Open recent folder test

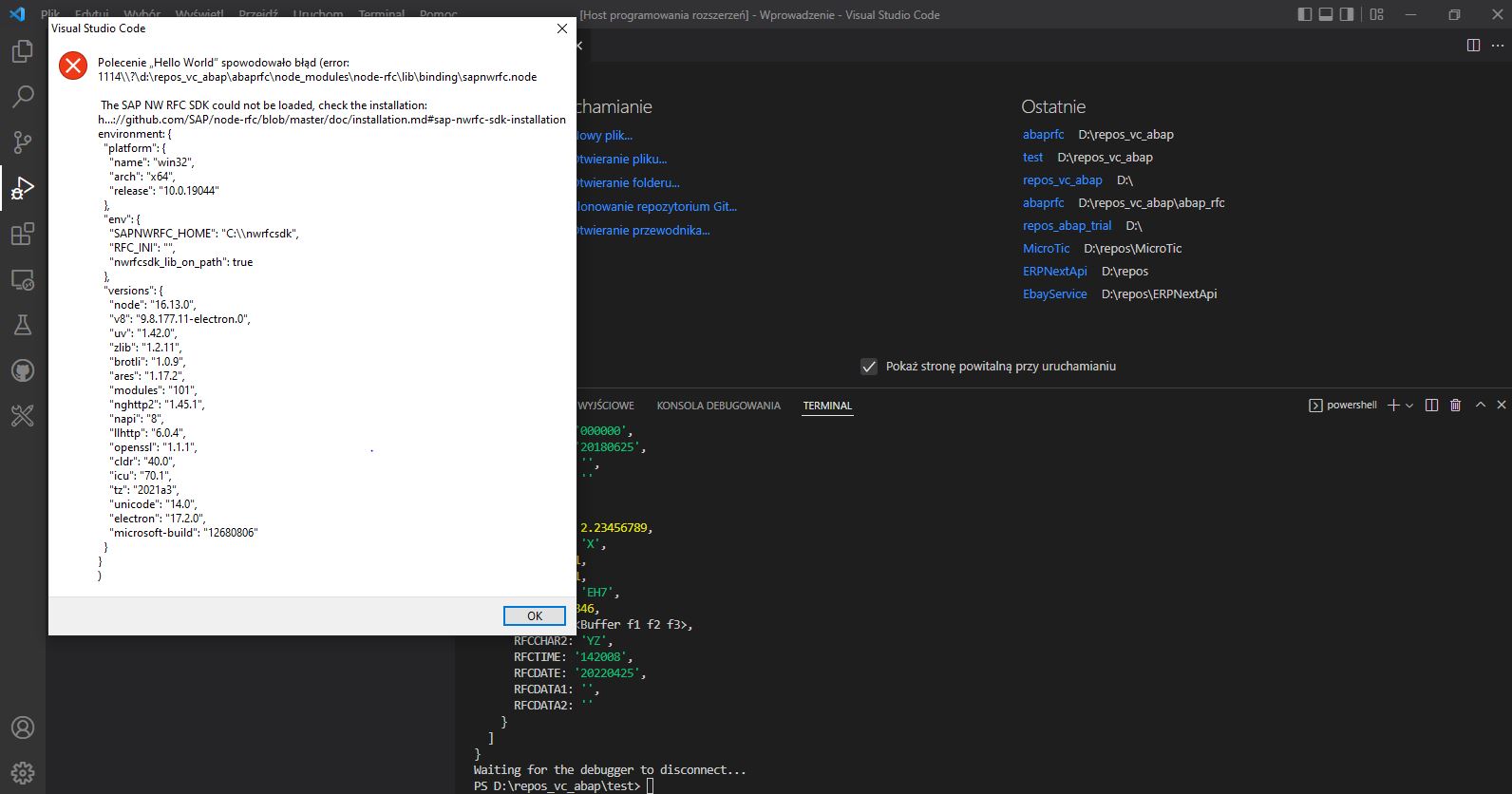(1032, 158)
